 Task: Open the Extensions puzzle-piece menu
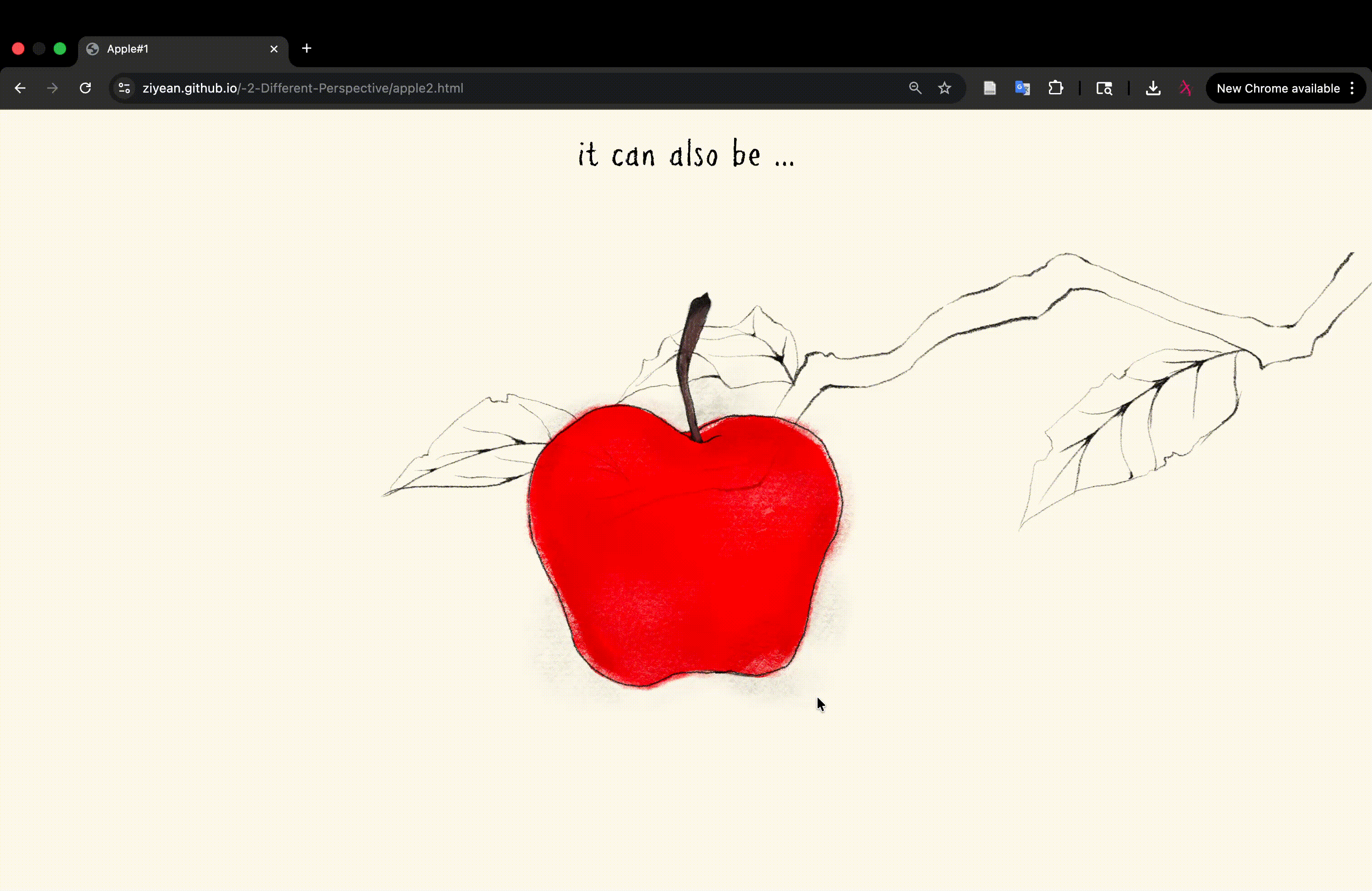pos(1056,88)
